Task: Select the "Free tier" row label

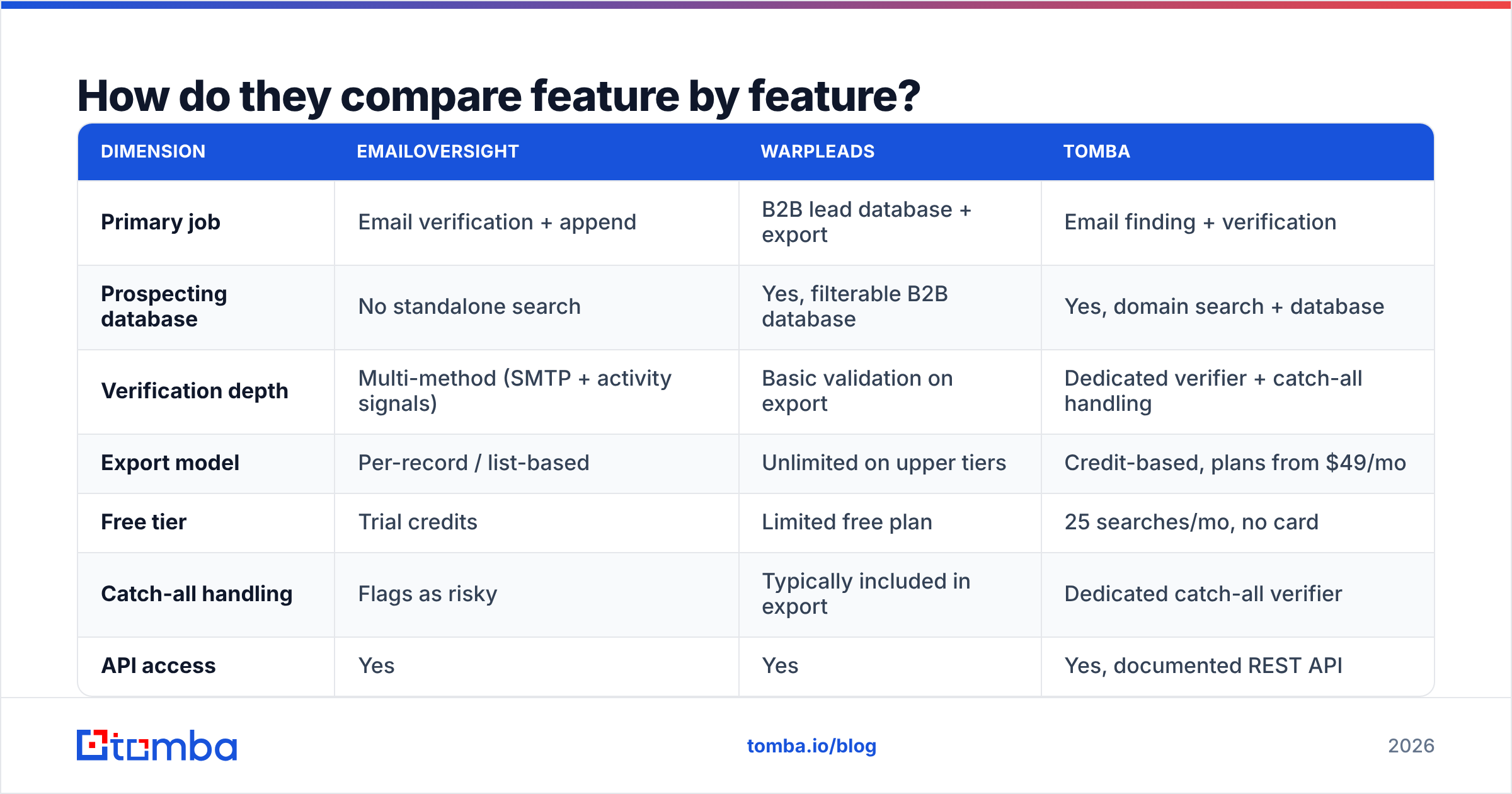Action: [144, 522]
